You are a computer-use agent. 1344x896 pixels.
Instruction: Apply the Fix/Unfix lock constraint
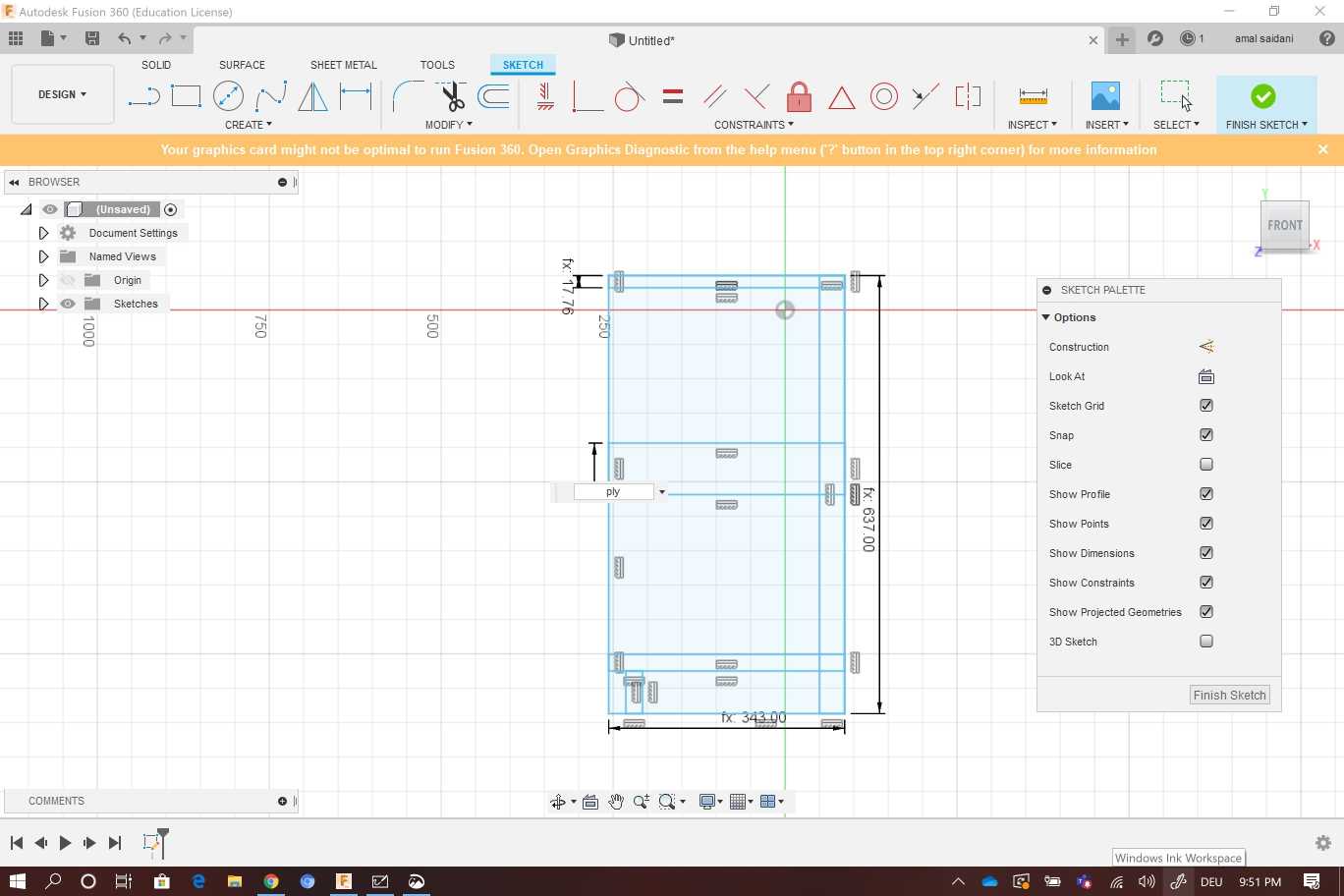tap(799, 96)
